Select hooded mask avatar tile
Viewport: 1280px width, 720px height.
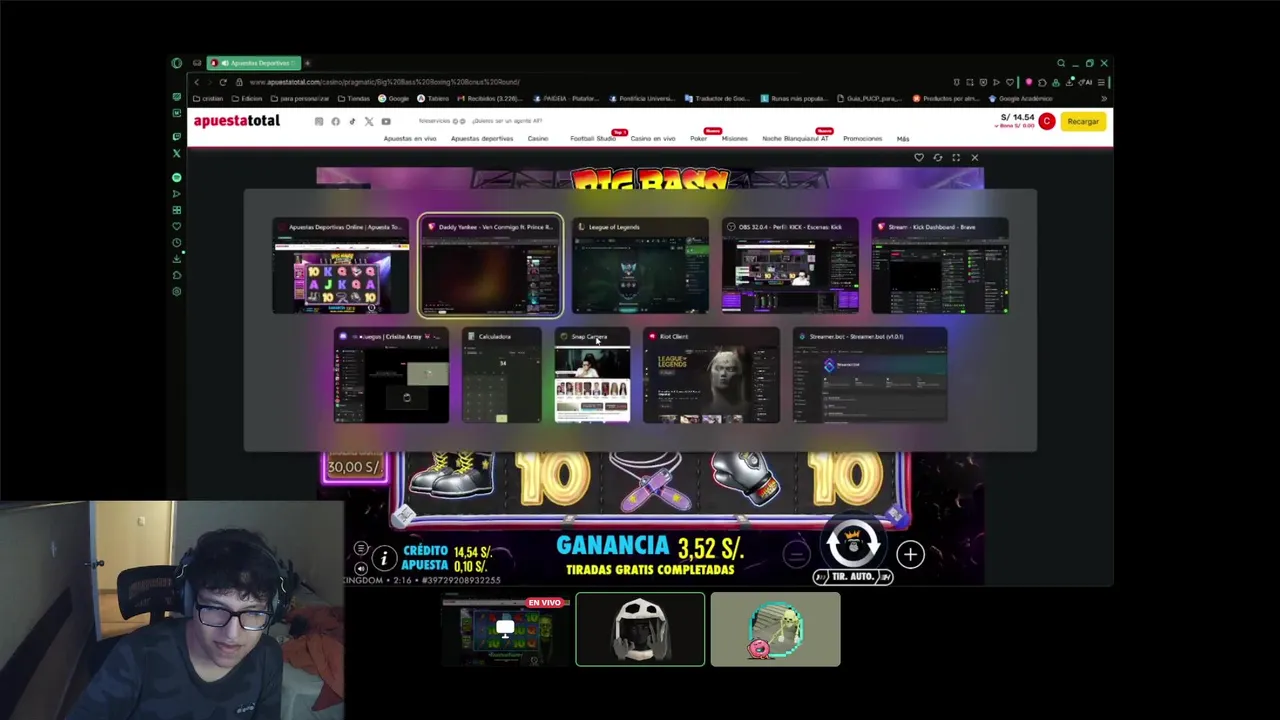pyautogui.click(x=640, y=629)
